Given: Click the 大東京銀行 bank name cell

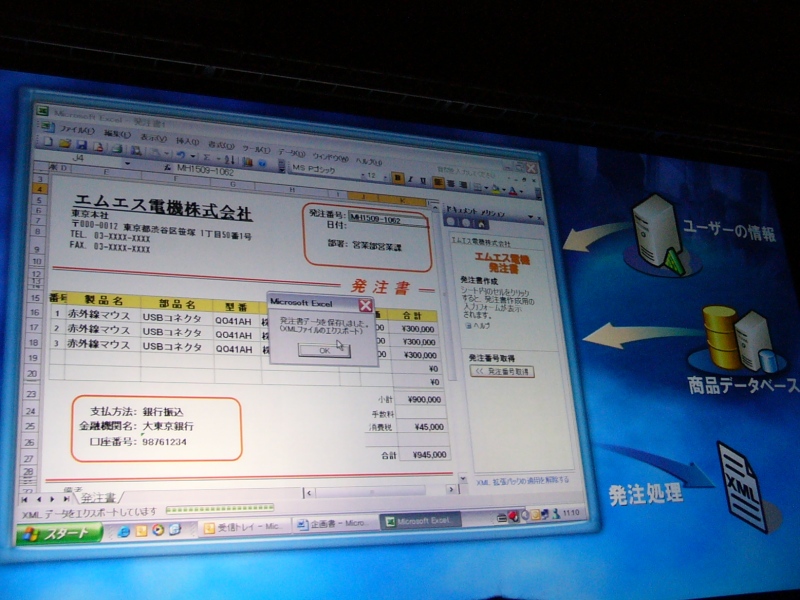Looking at the screenshot, I should click(x=168, y=426).
